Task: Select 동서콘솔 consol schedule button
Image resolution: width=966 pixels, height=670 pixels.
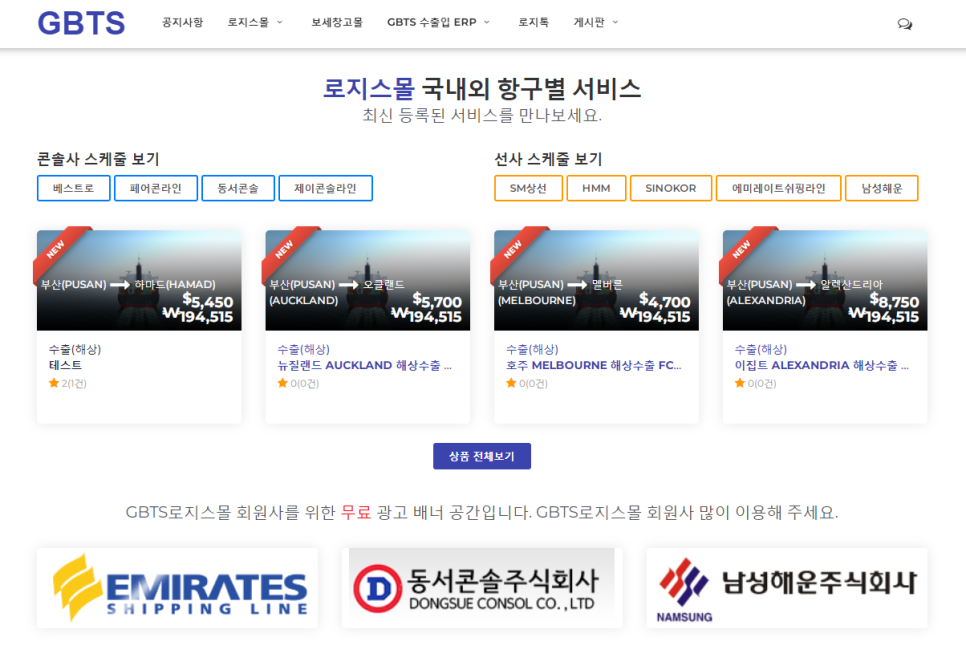Action: pos(238,188)
